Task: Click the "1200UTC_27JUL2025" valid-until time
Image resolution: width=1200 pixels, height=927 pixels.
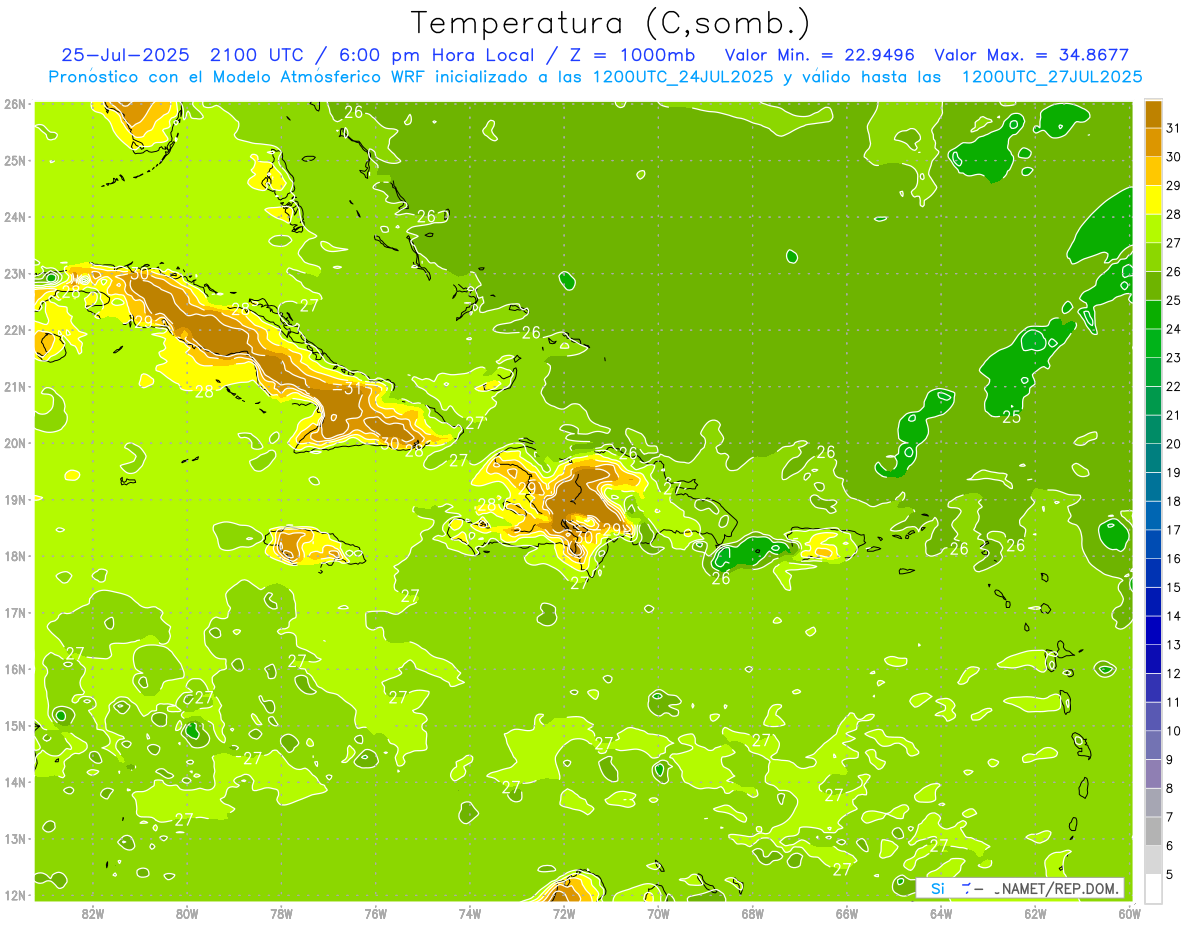Action: coord(1052,76)
